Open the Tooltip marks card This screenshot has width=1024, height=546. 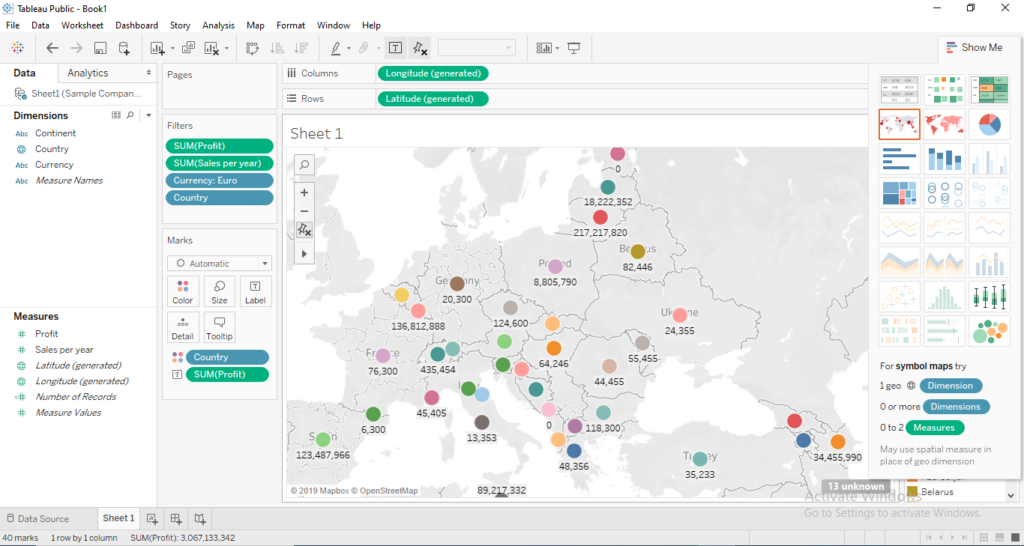(219, 327)
